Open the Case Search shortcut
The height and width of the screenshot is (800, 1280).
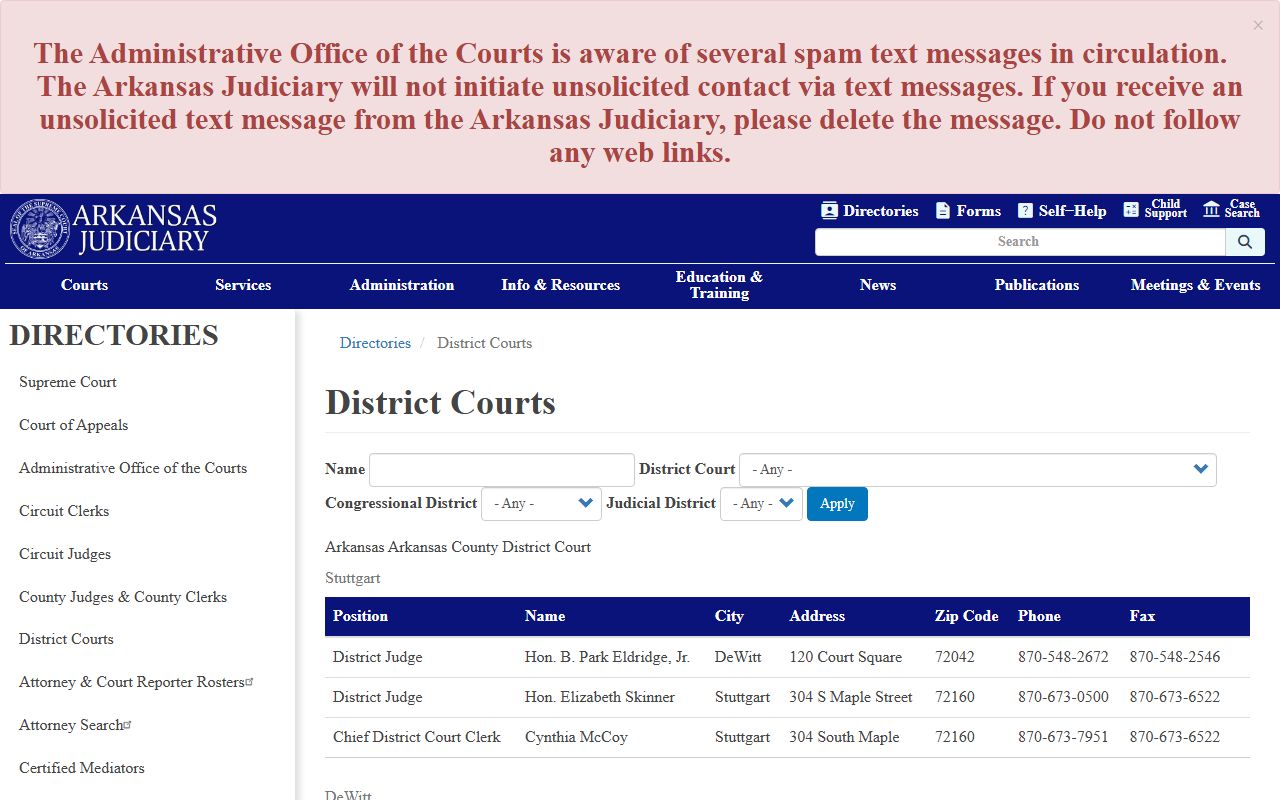point(1231,209)
